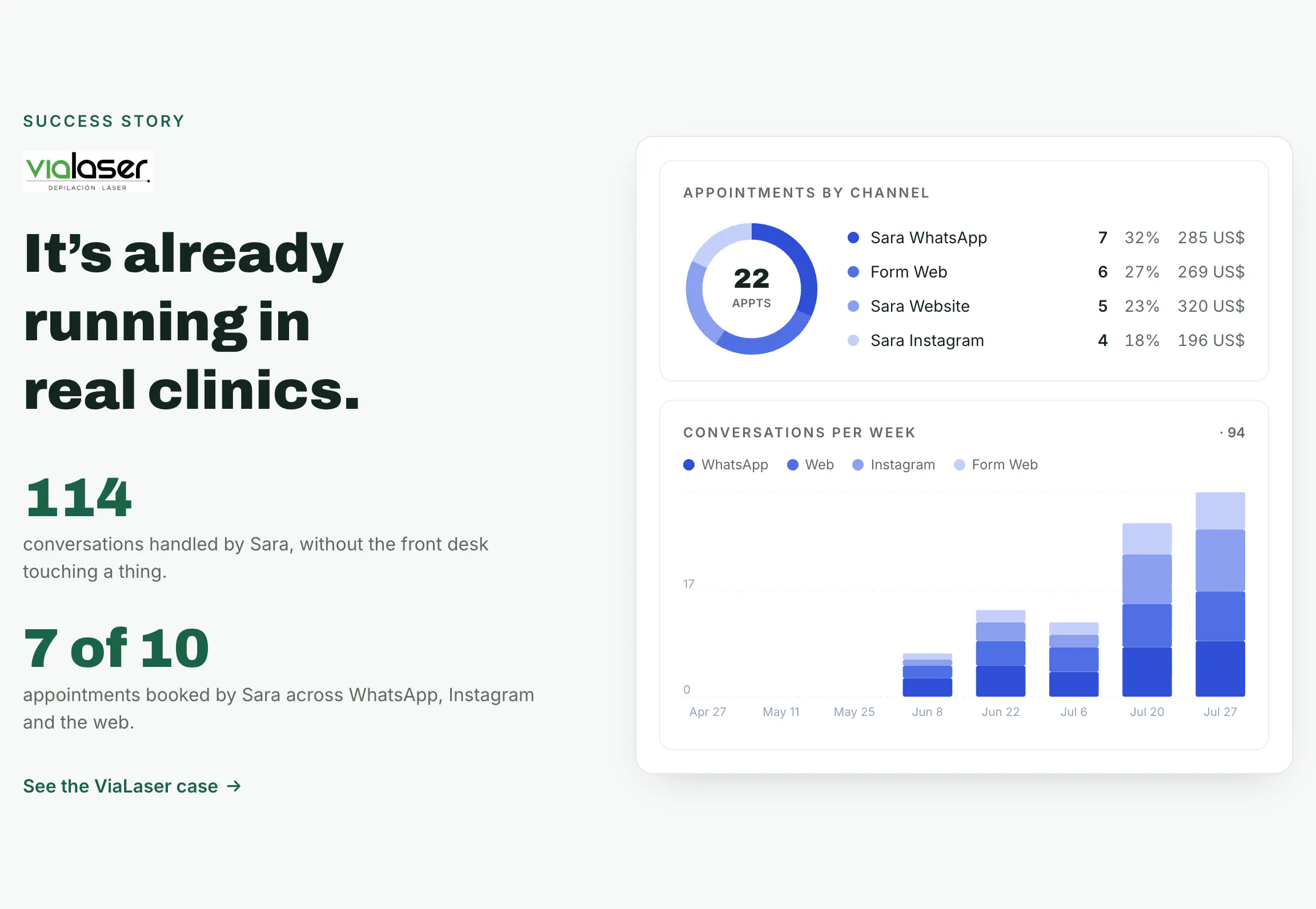Click the Jun 8 axis label
The height and width of the screenshot is (909, 1316).
pos(928,712)
